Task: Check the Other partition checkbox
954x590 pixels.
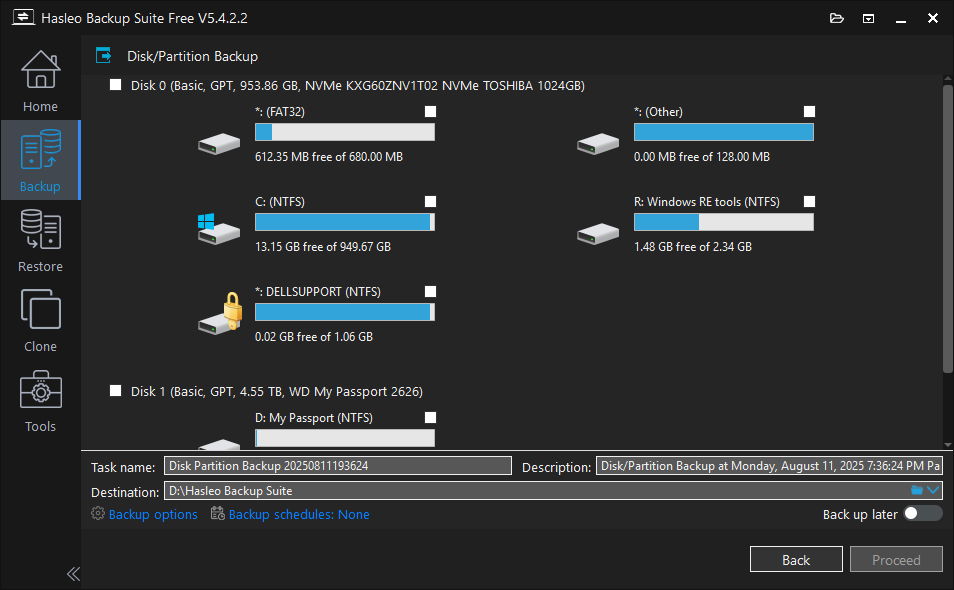Action: (x=809, y=111)
